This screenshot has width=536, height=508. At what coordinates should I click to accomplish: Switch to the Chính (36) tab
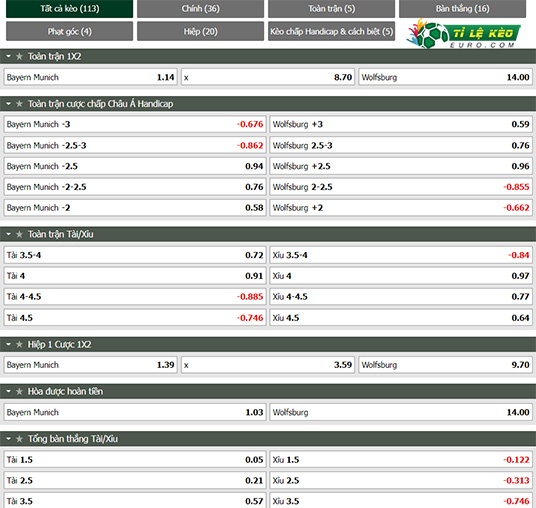pos(200,9)
